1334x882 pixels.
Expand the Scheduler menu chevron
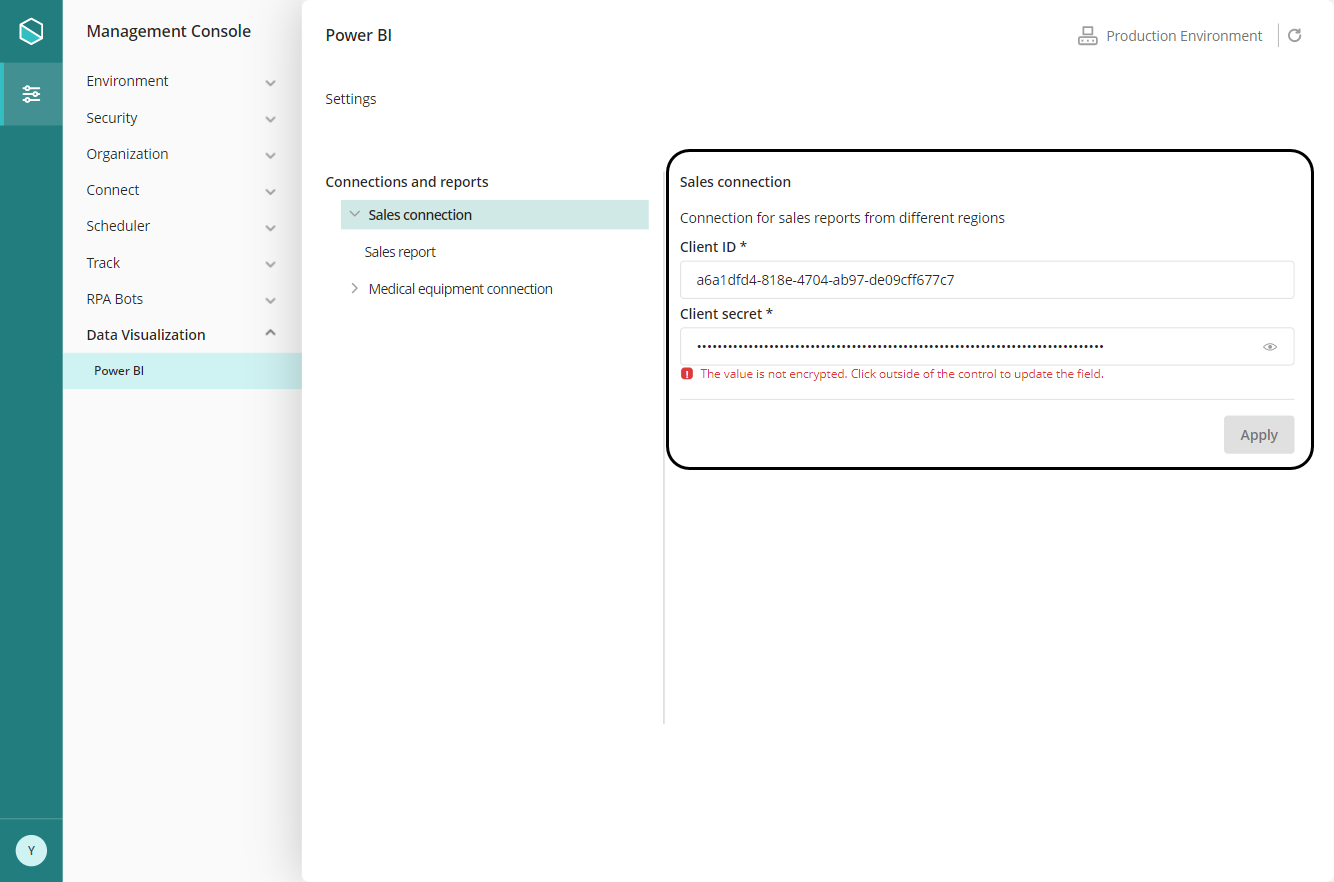point(270,227)
